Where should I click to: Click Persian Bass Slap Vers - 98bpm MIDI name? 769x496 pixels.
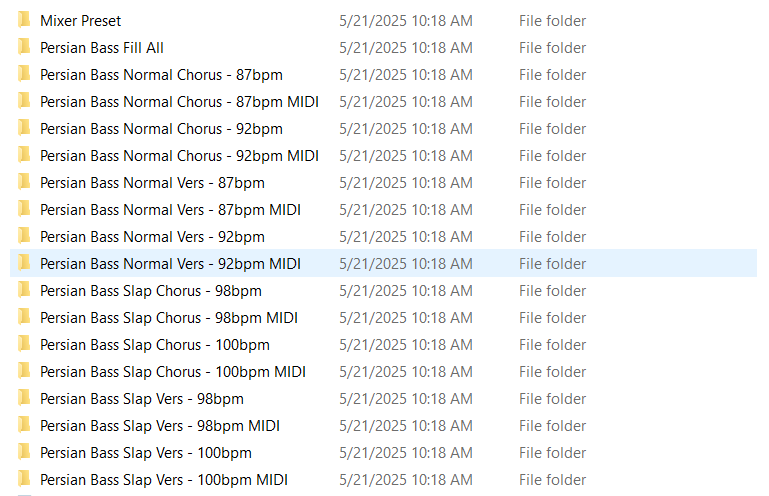coord(160,426)
